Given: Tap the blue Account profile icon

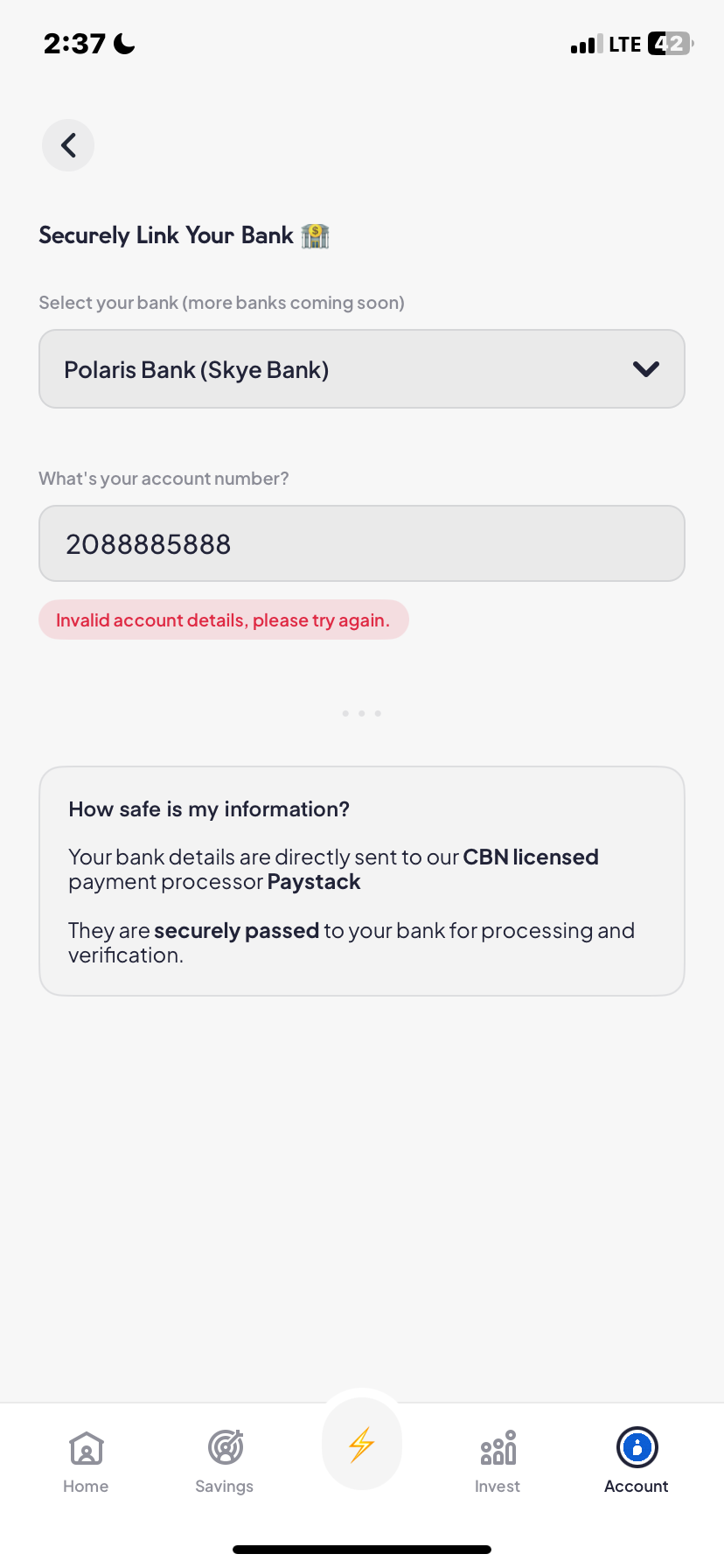Looking at the screenshot, I should (637, 1447).
